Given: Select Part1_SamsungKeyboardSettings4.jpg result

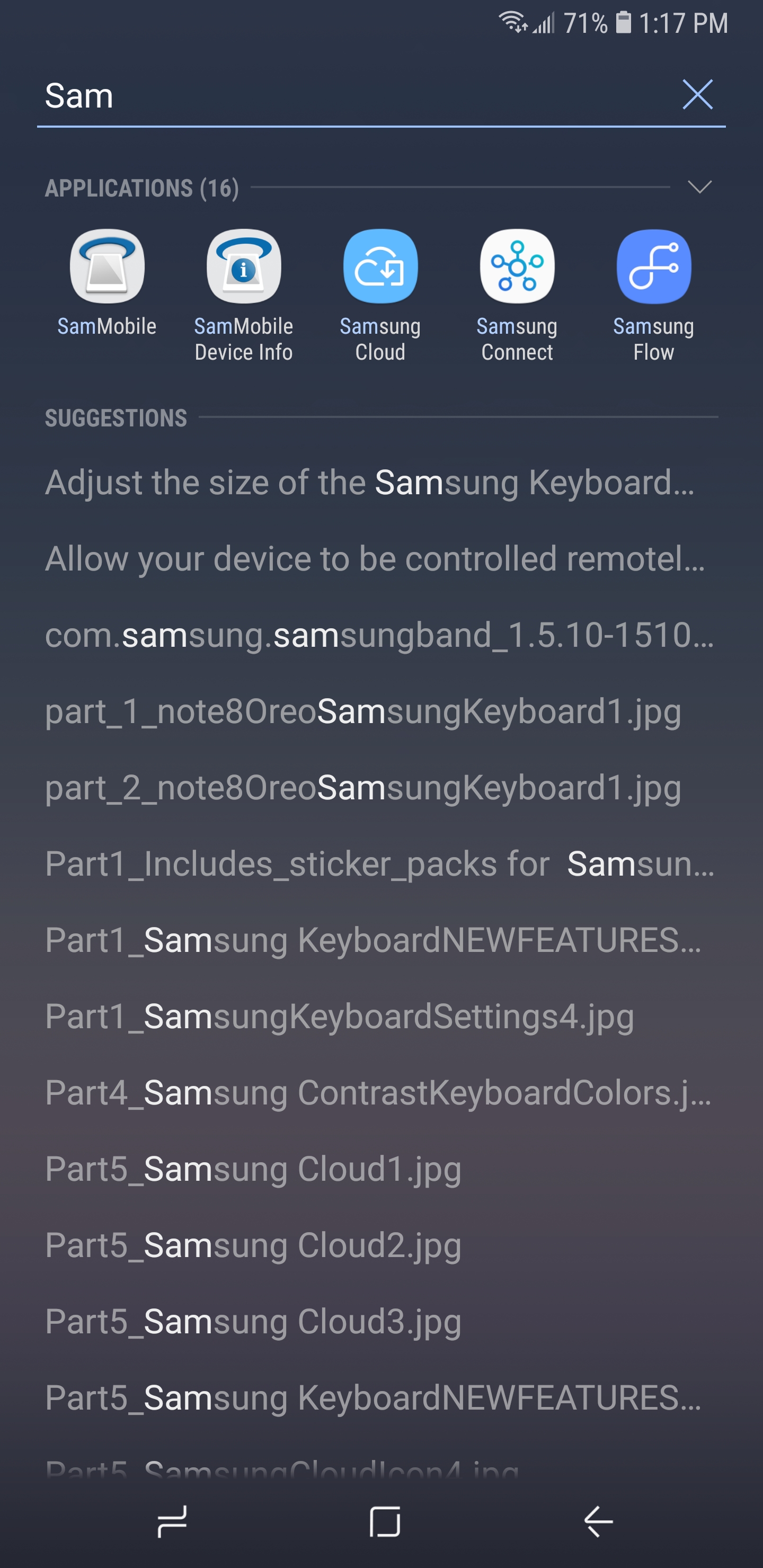Looking at the screenshot, I should tap(339, 1017).
